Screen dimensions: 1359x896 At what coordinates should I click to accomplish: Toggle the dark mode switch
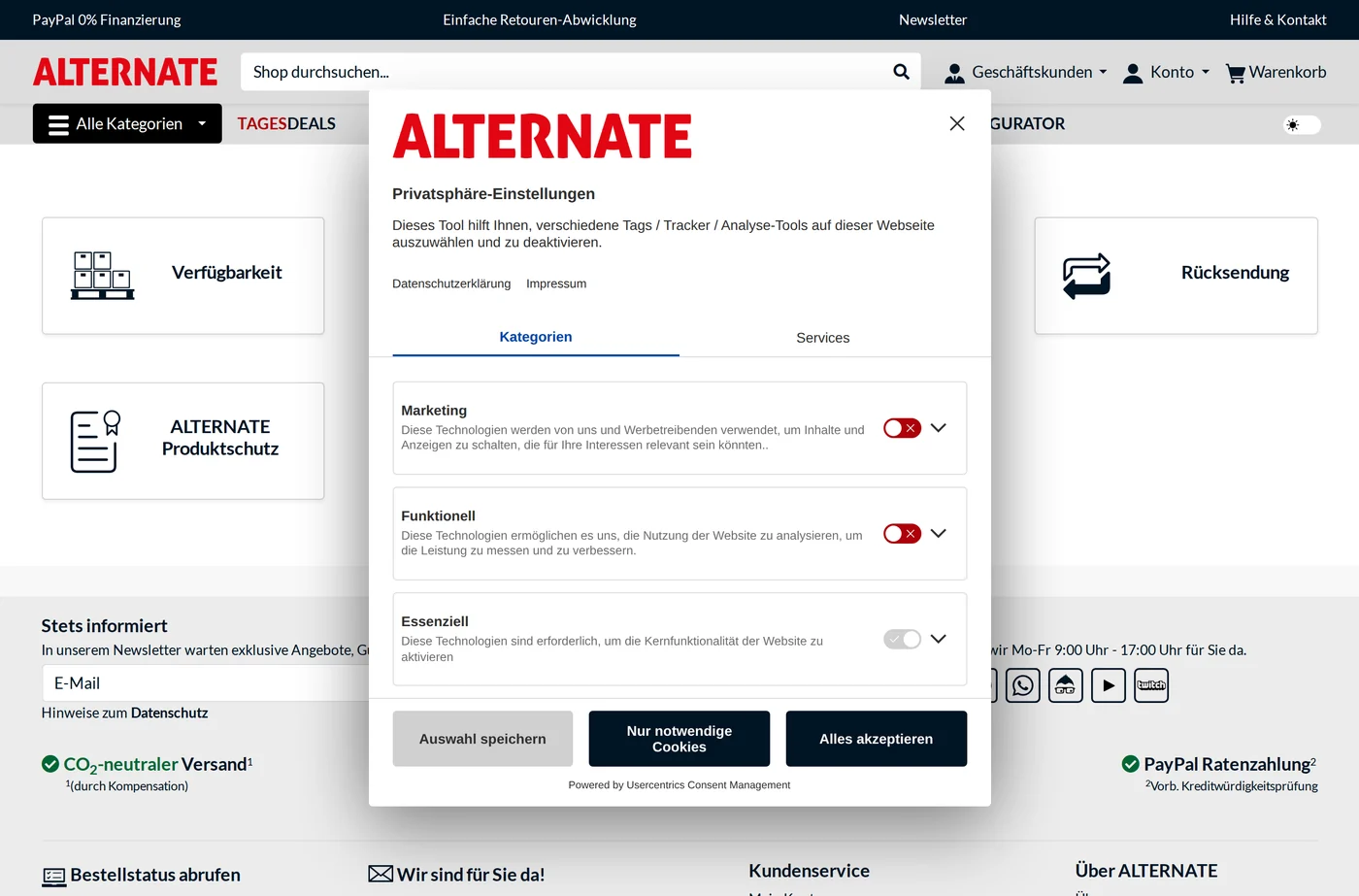coord(1302,124)
